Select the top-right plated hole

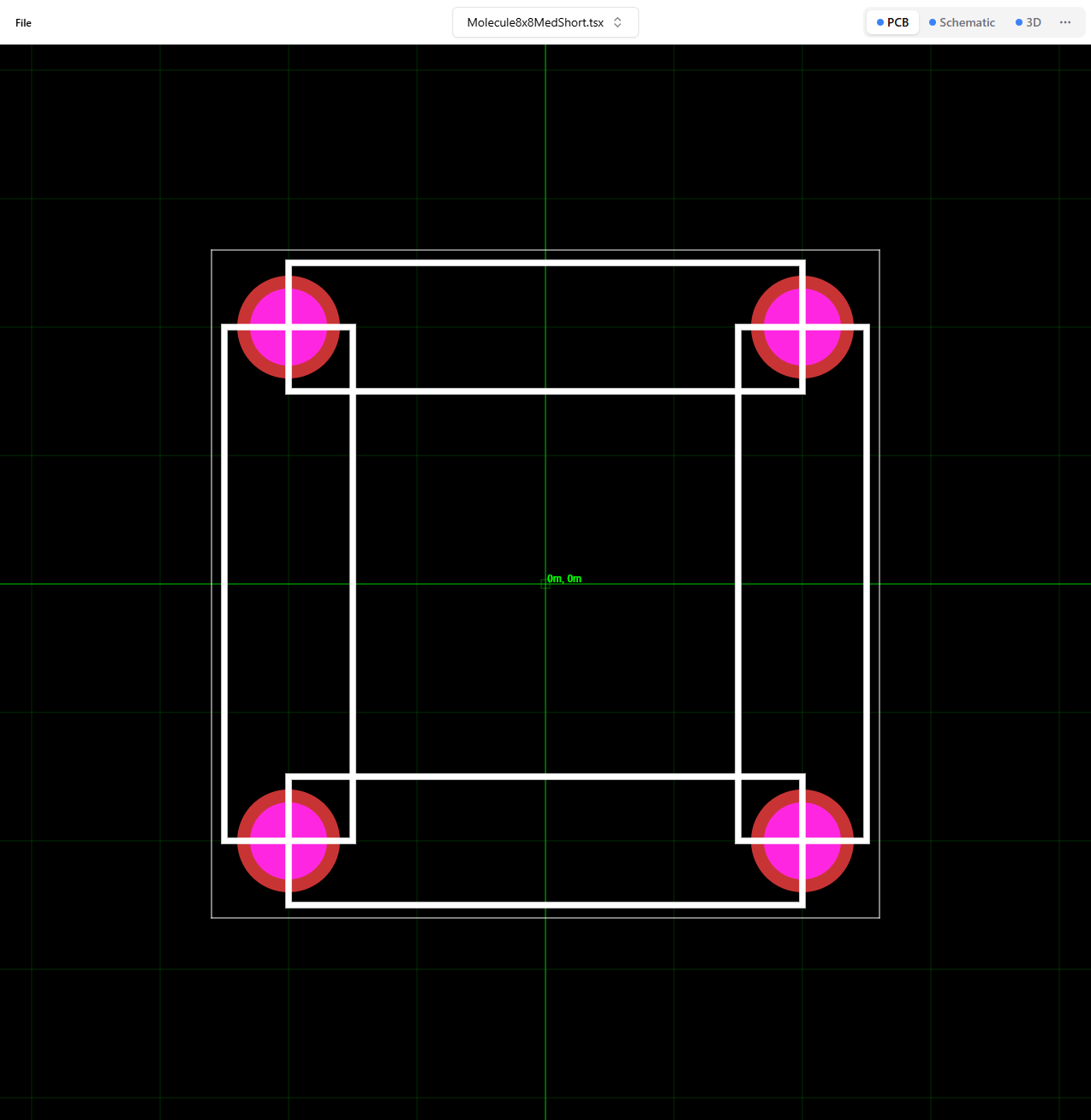[x=802, y=327]
